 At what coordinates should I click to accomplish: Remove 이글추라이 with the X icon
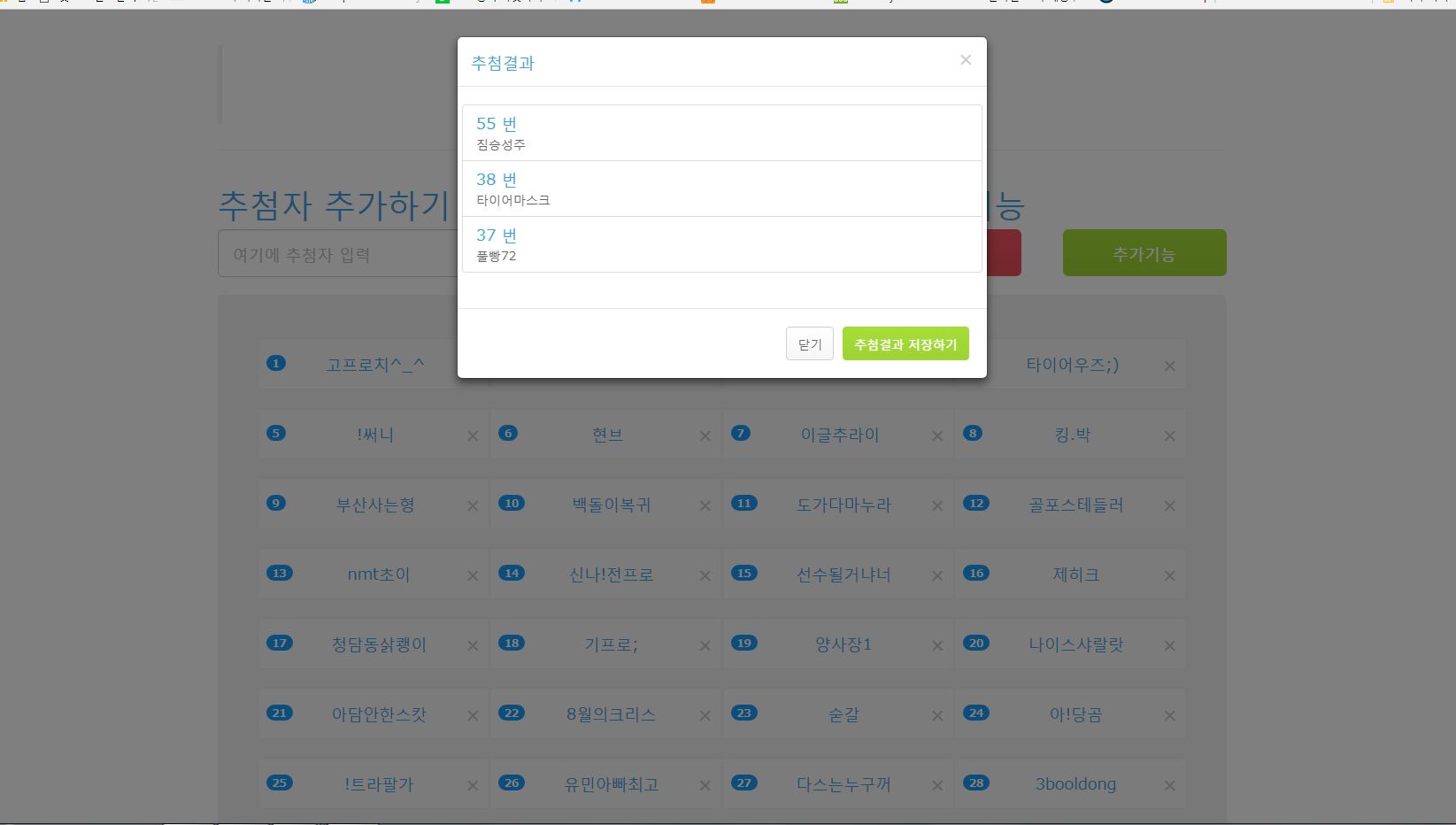pyautogui.click(x=937, y=436)
